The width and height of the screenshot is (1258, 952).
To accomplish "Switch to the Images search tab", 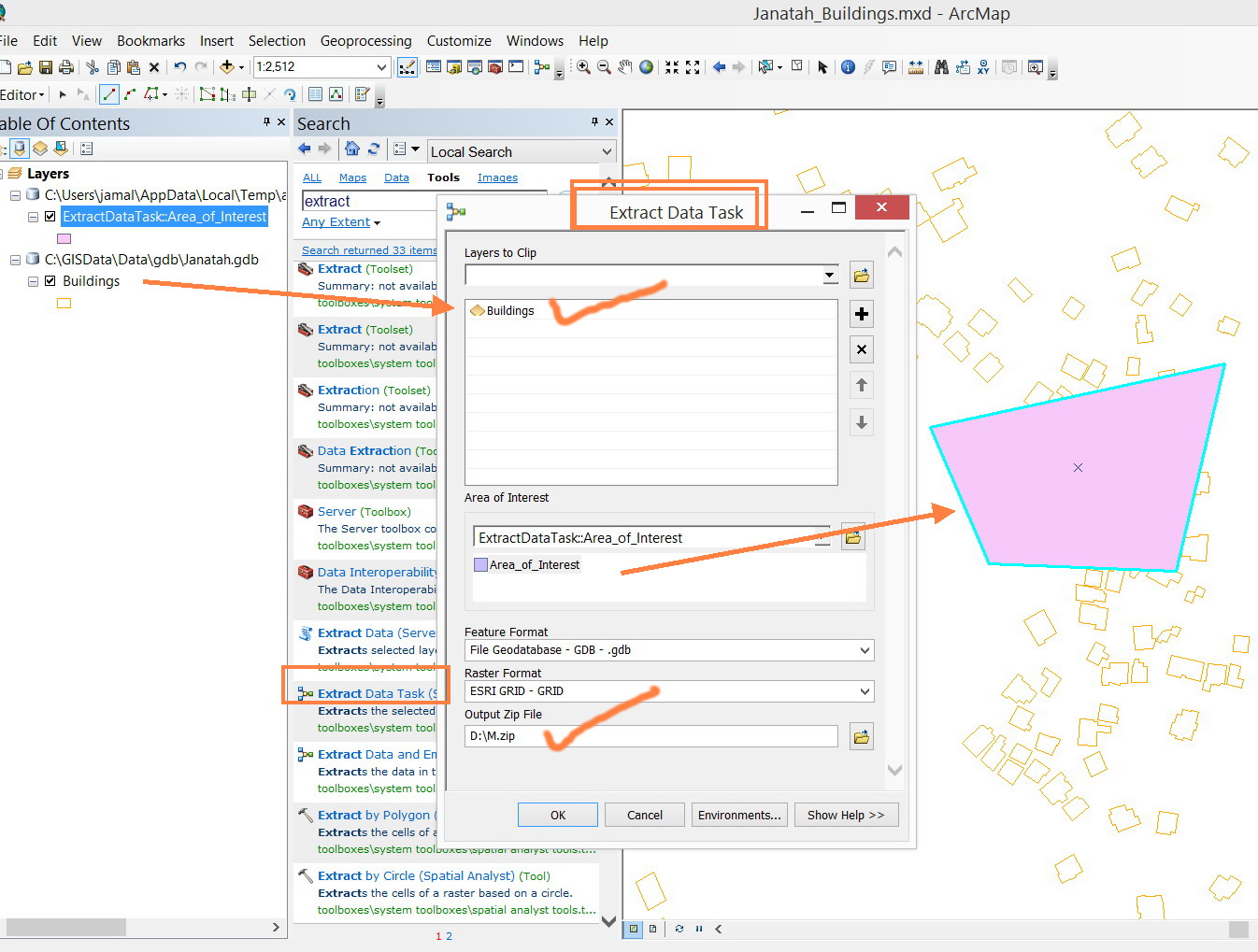I will point(497,178).
